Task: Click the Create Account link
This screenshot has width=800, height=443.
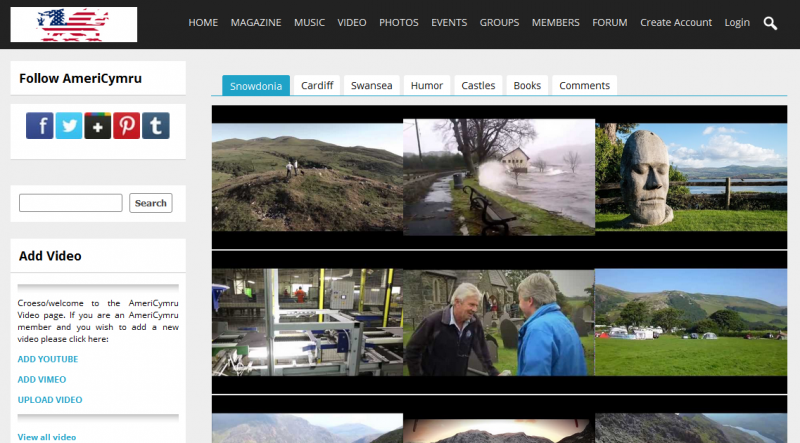Action: [x=676, y=22]
